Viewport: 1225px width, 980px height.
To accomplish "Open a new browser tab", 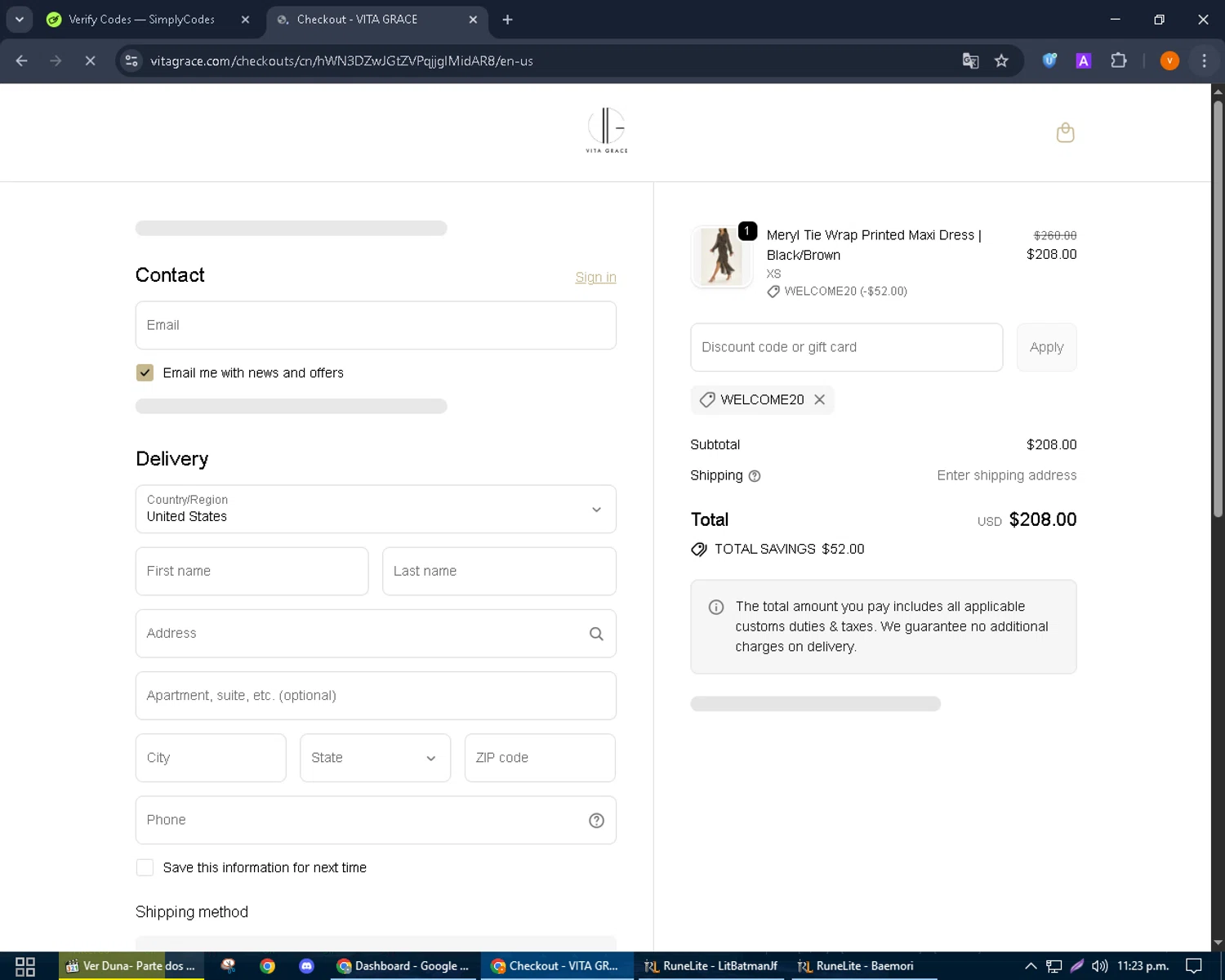I will coord(507,20).
